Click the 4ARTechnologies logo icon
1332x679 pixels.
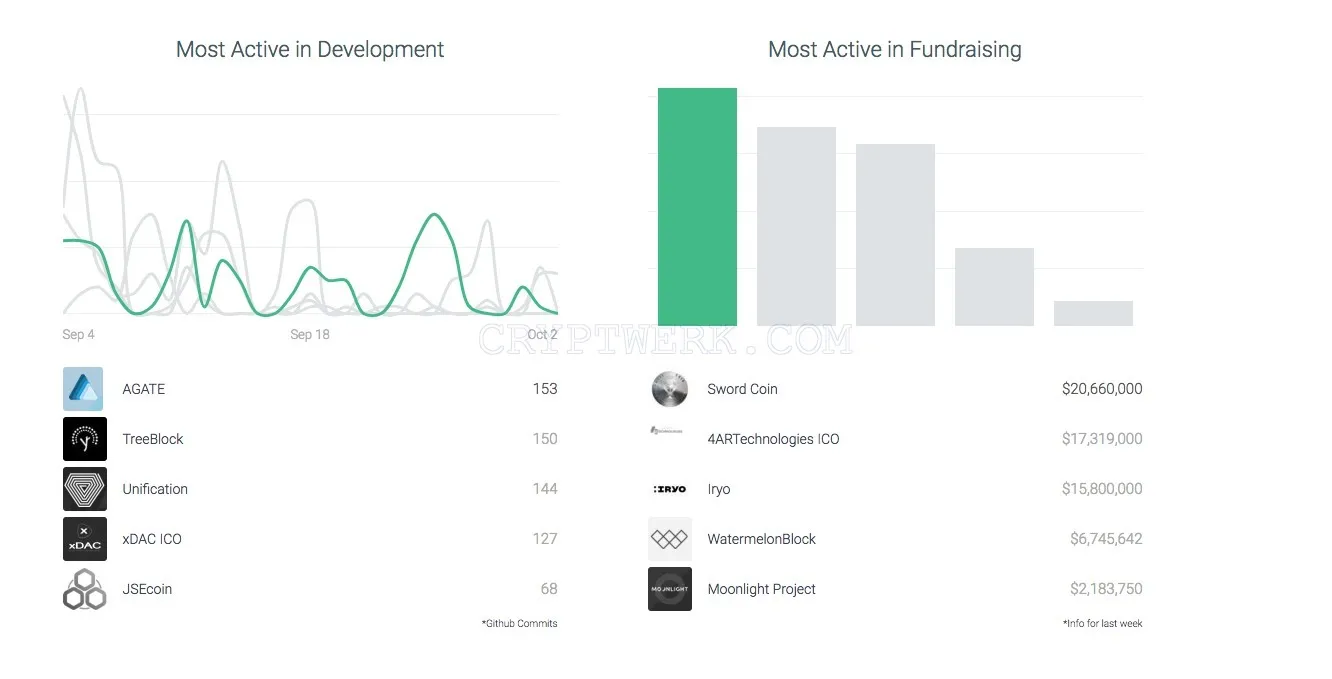pos(666,430)
